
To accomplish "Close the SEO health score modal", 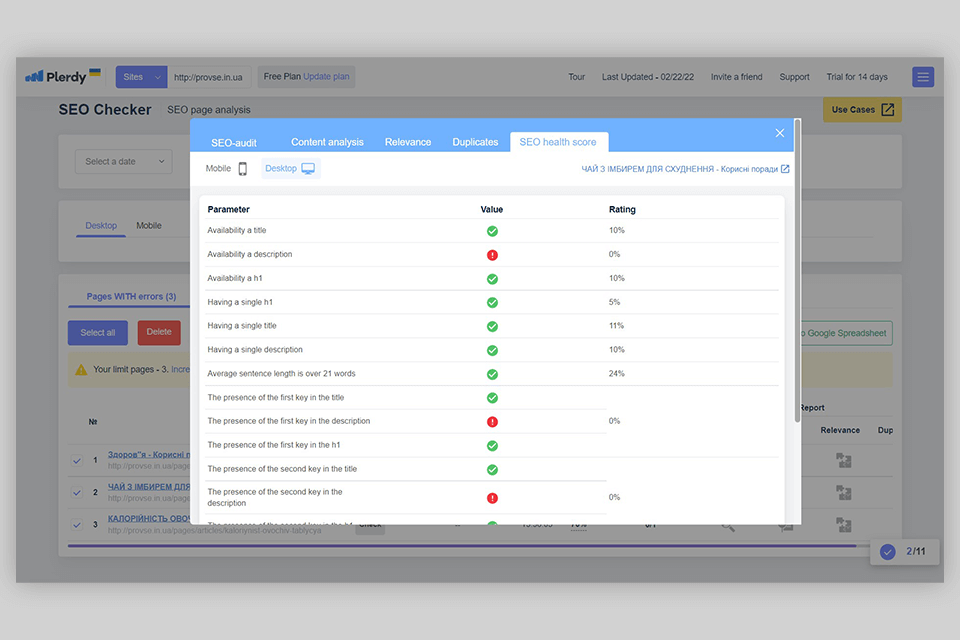I will pyautogui.click(x=779, y=133).
